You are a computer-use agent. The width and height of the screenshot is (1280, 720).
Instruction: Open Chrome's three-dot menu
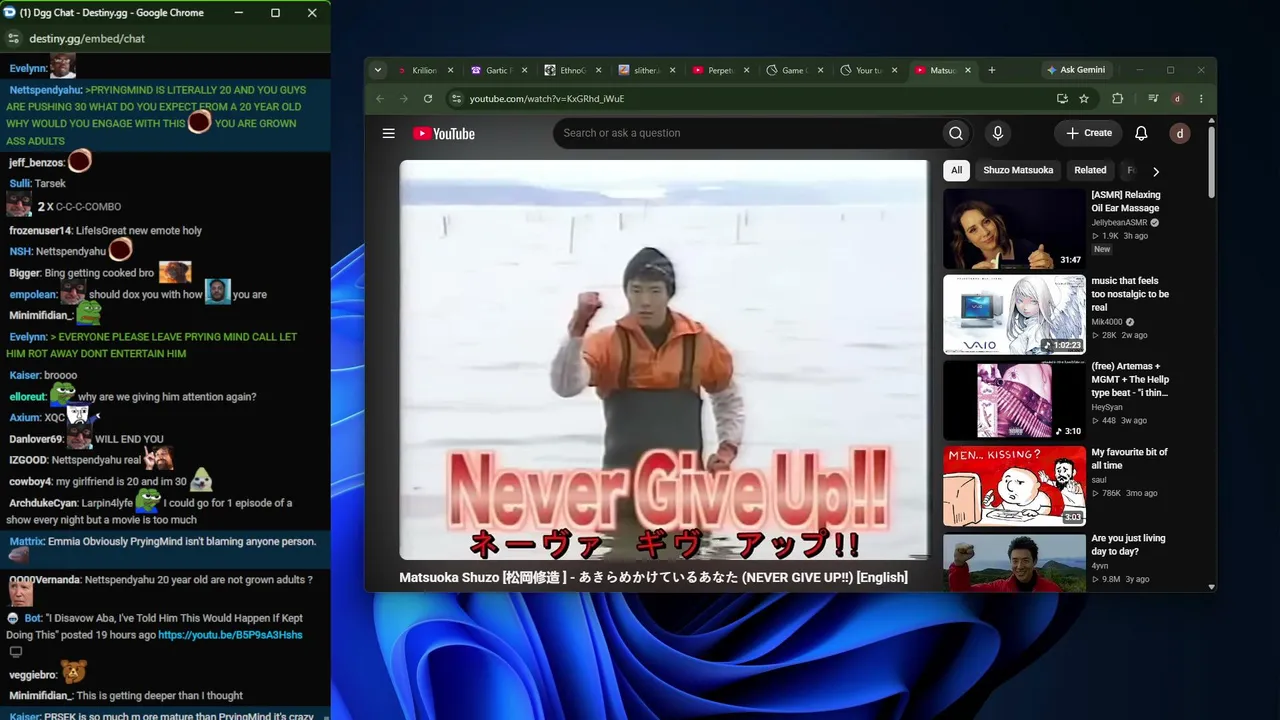pyautogui.click(x=1201, y=99)
